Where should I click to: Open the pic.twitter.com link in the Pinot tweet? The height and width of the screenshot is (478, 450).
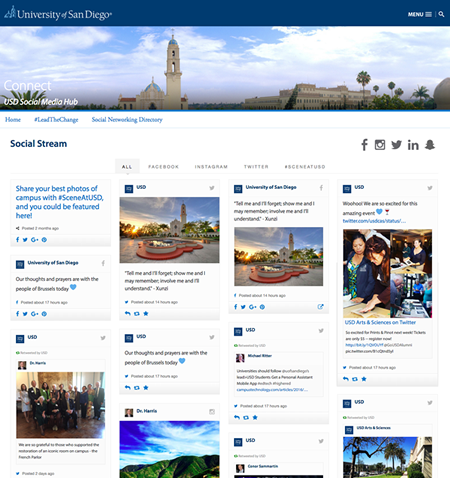(x=369, y=351)
